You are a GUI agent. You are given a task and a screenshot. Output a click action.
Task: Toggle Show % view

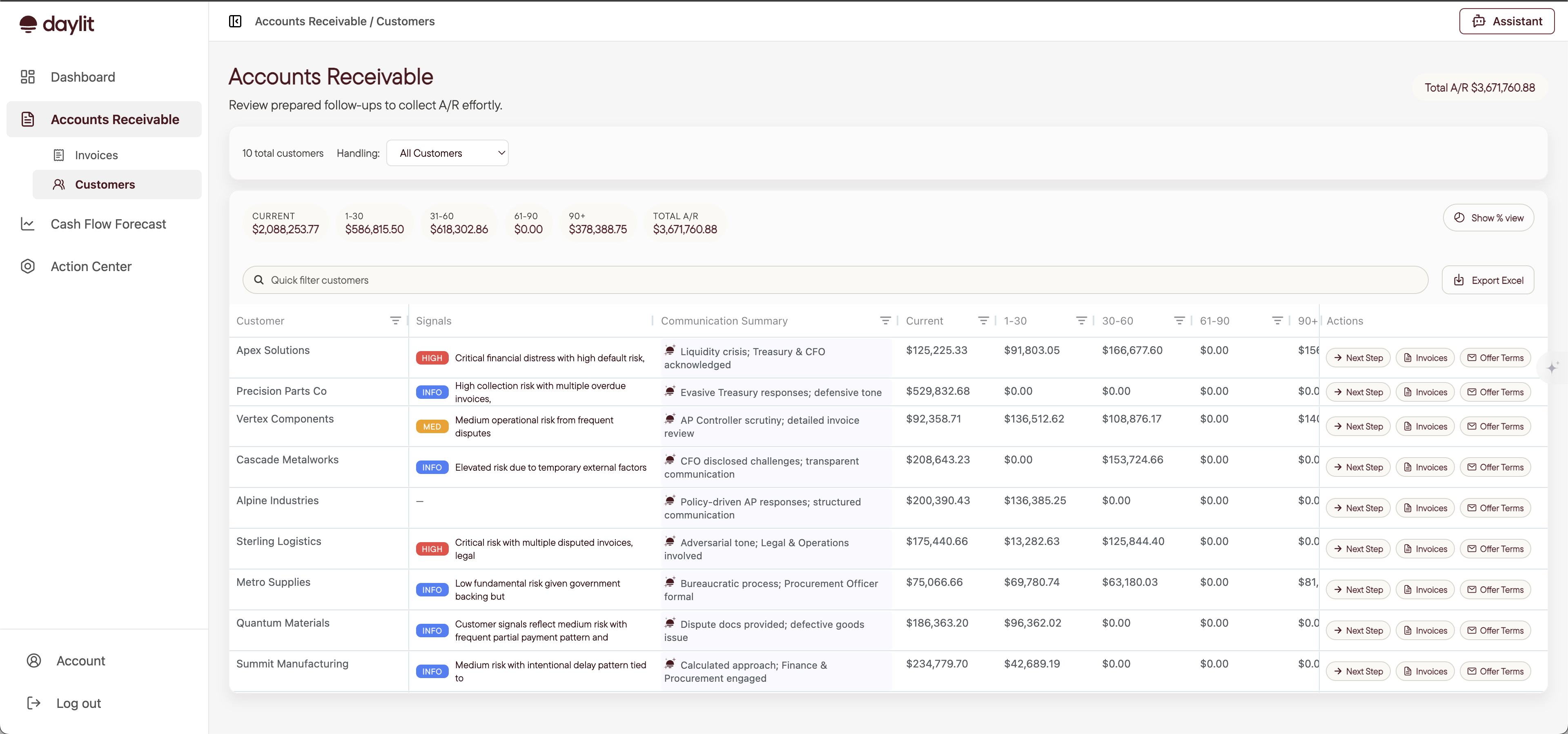click(x=1488, y=218)
